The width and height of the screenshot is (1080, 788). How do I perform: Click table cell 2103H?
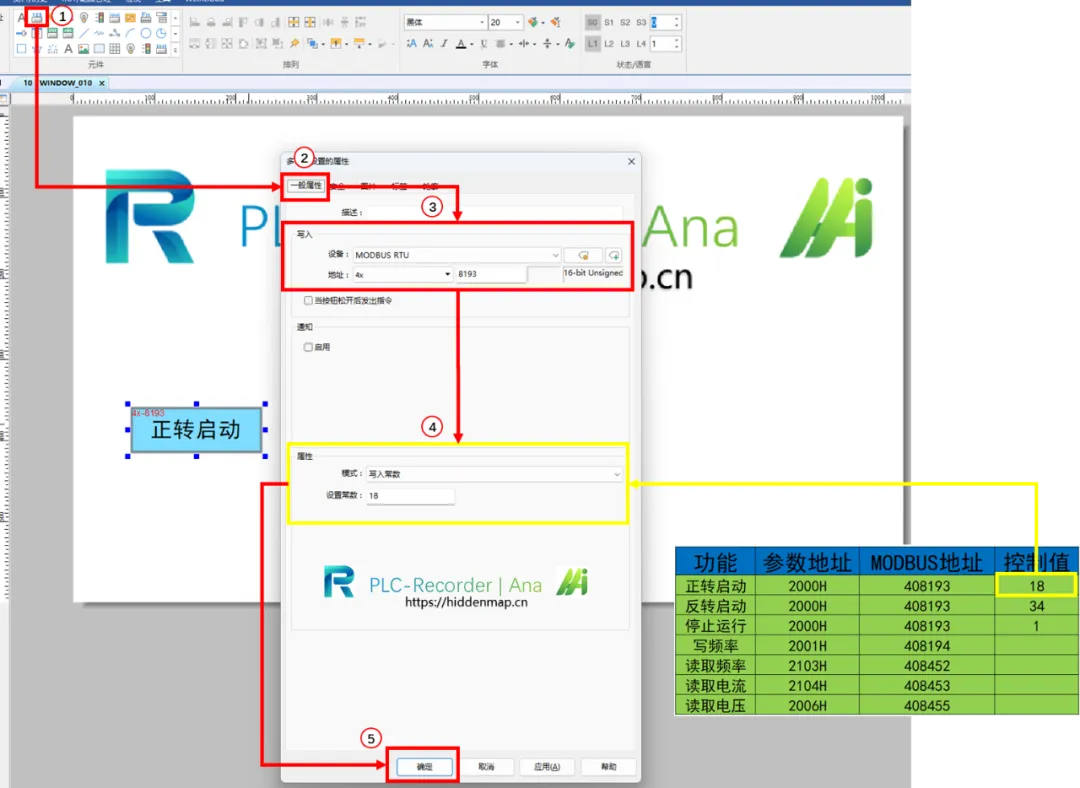tap(807, 666)
